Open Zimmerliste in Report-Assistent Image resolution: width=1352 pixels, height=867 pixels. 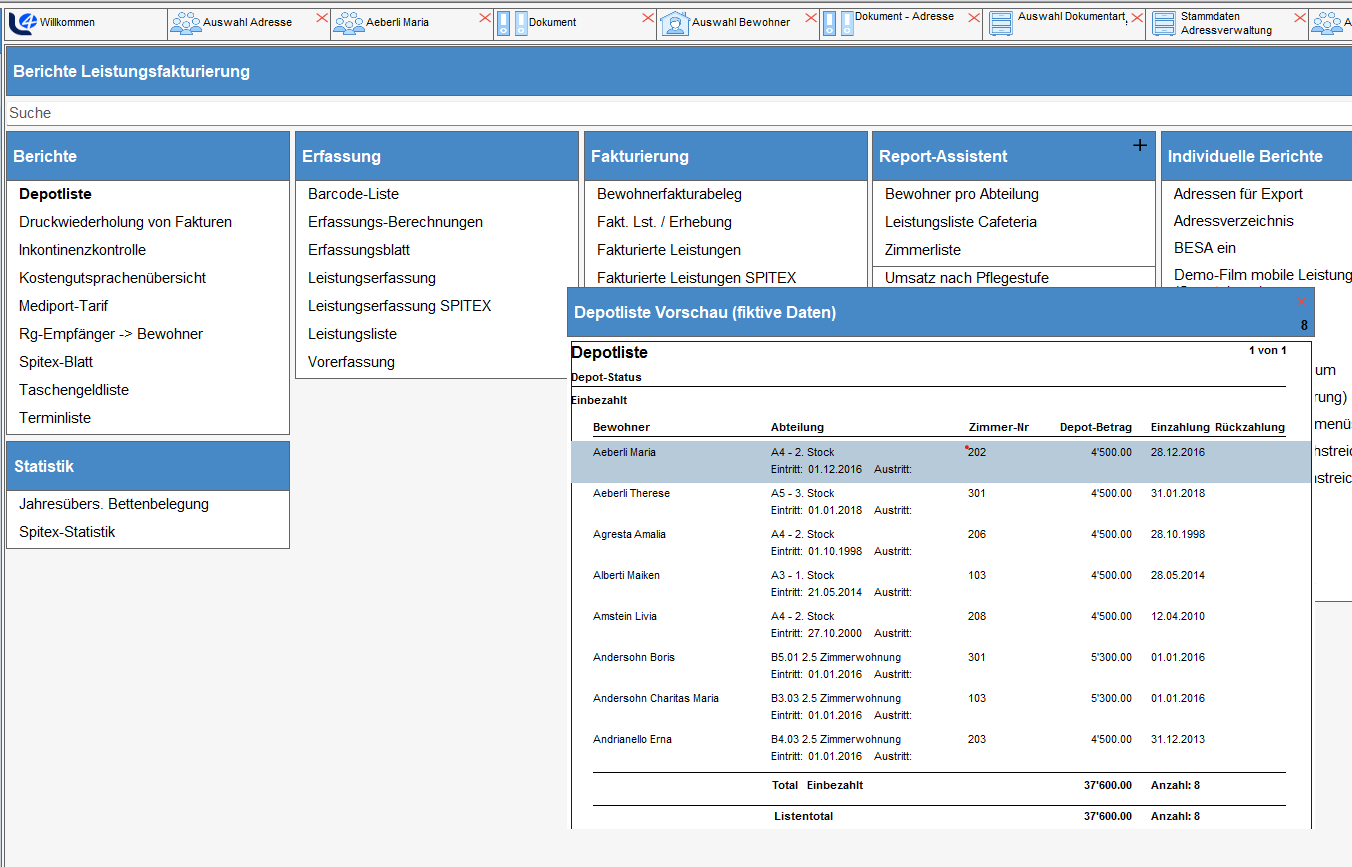[923, 250]
